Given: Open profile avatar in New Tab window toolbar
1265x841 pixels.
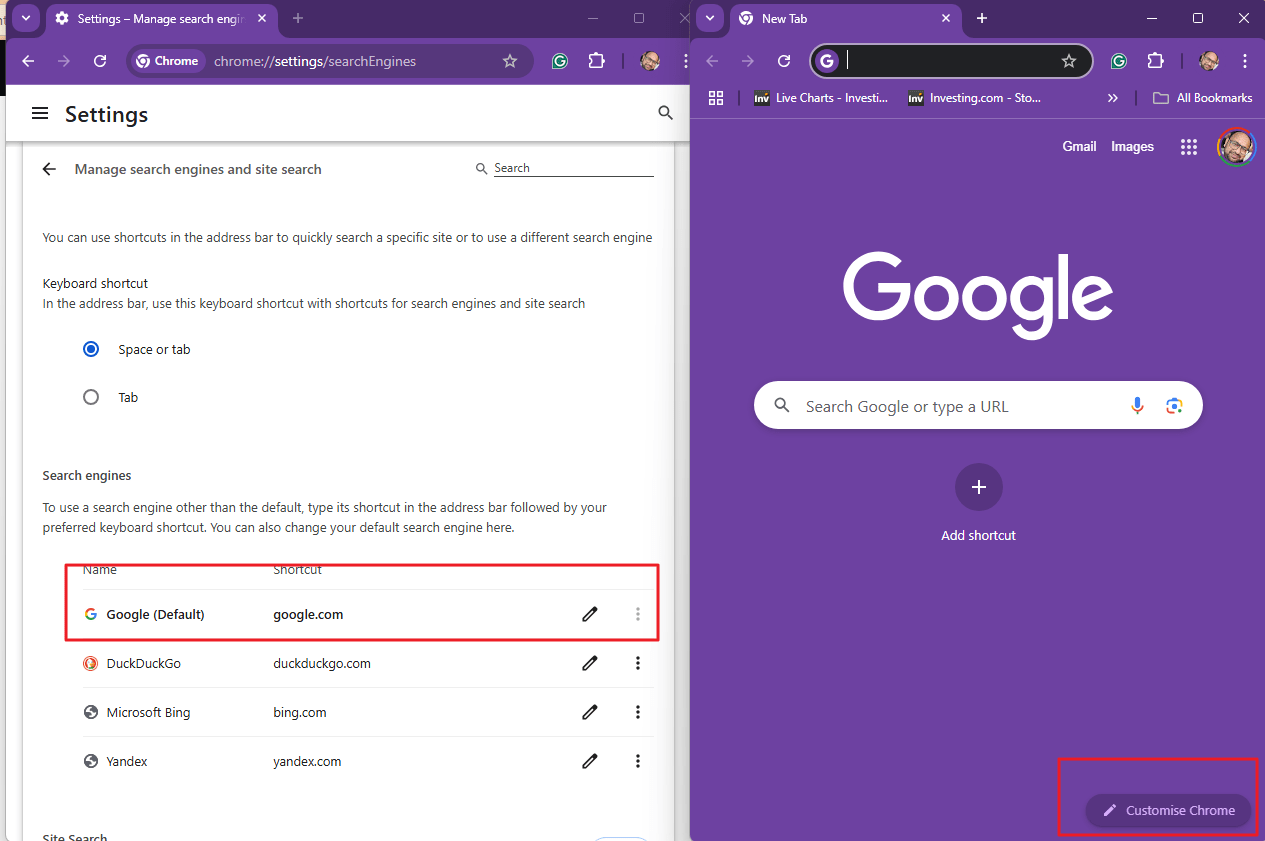Looking at the screenshot, I should pos(1209,61).
